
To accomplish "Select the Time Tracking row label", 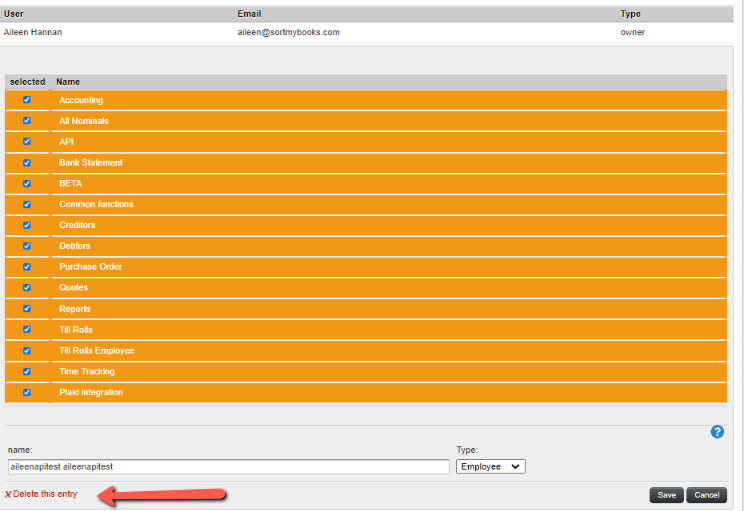I will 87,371.
